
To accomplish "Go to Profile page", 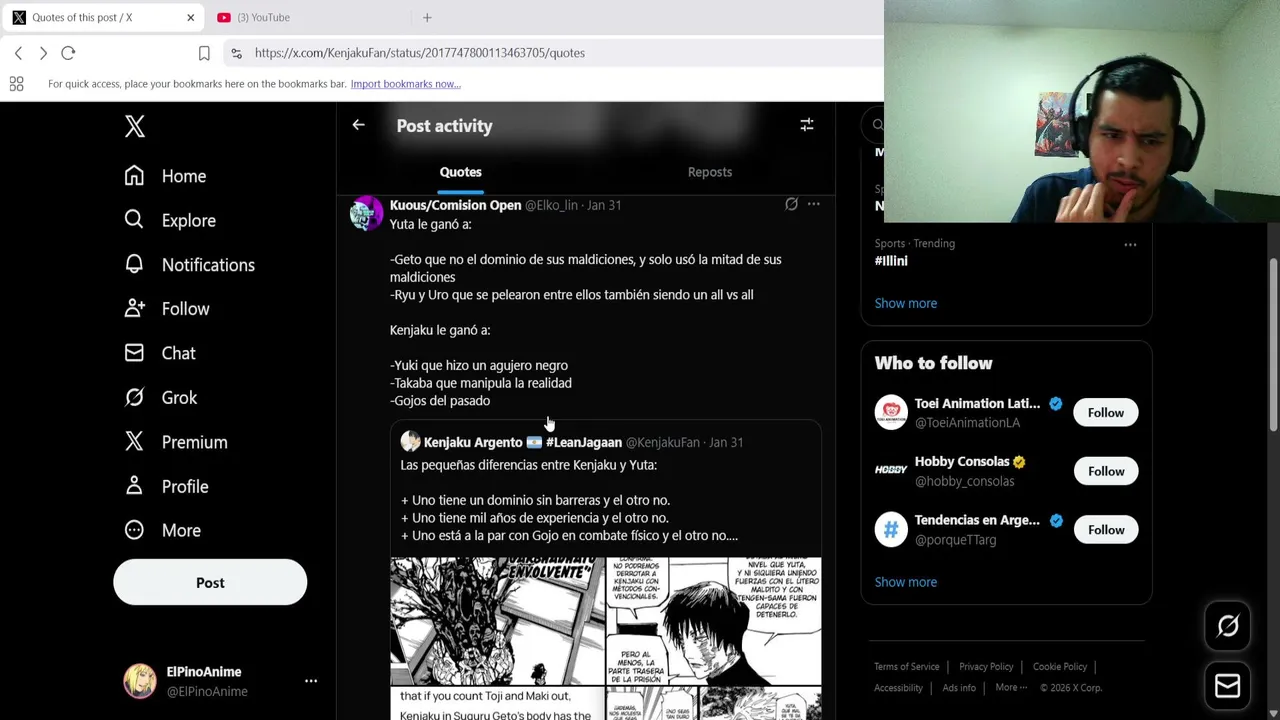I will (166, 486).
